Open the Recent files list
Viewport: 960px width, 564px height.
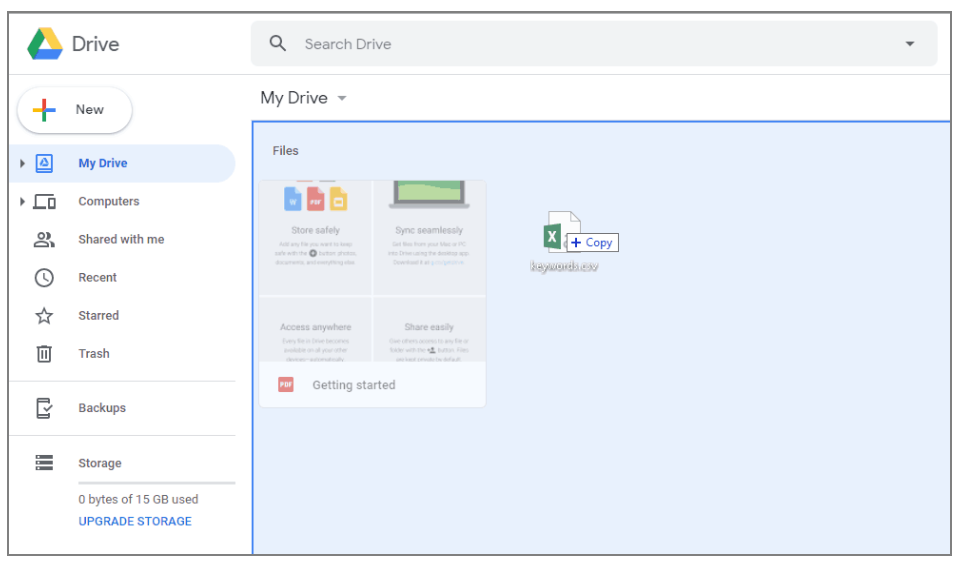point(97,277)
